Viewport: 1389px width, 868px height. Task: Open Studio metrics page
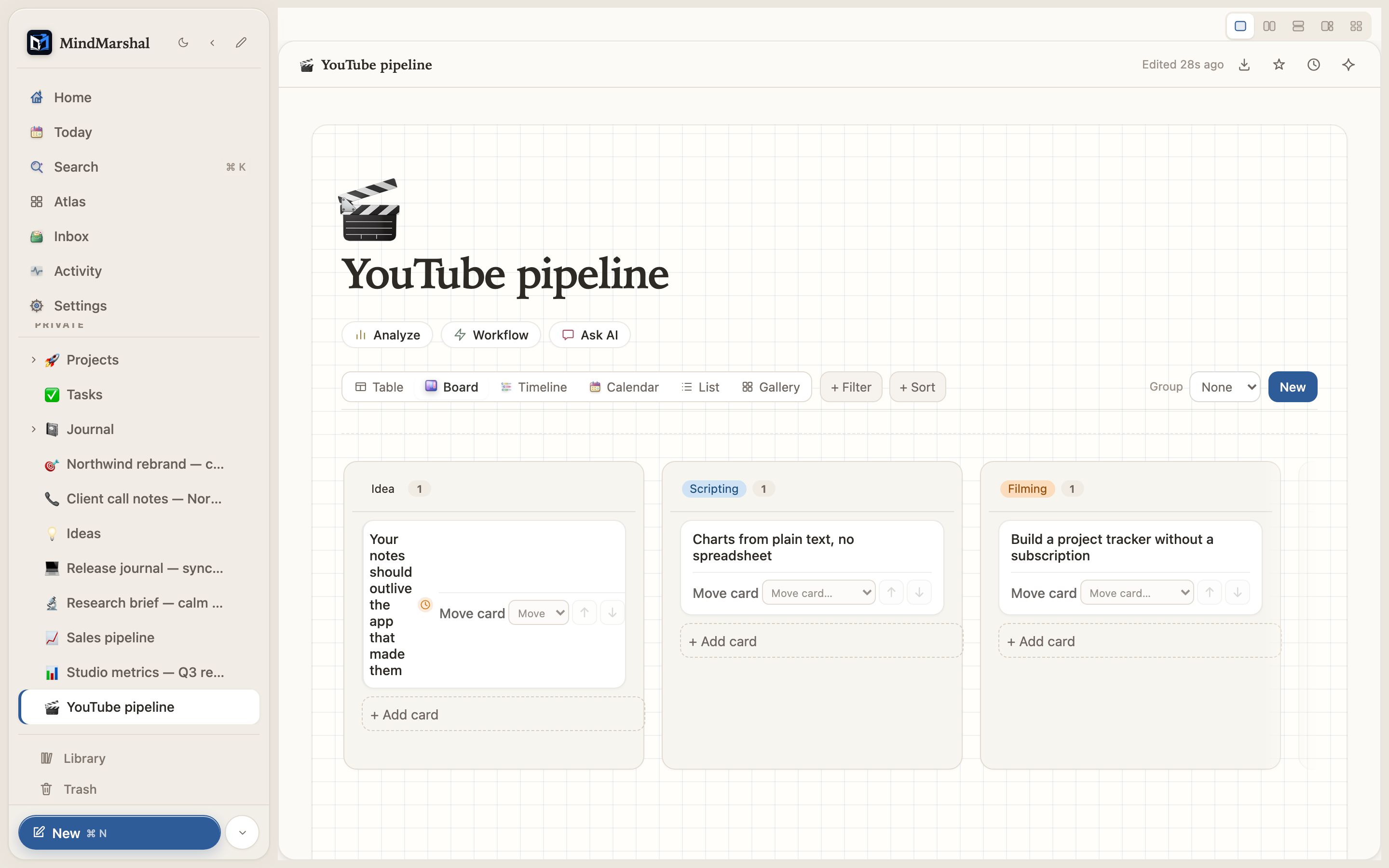[139, 673]
